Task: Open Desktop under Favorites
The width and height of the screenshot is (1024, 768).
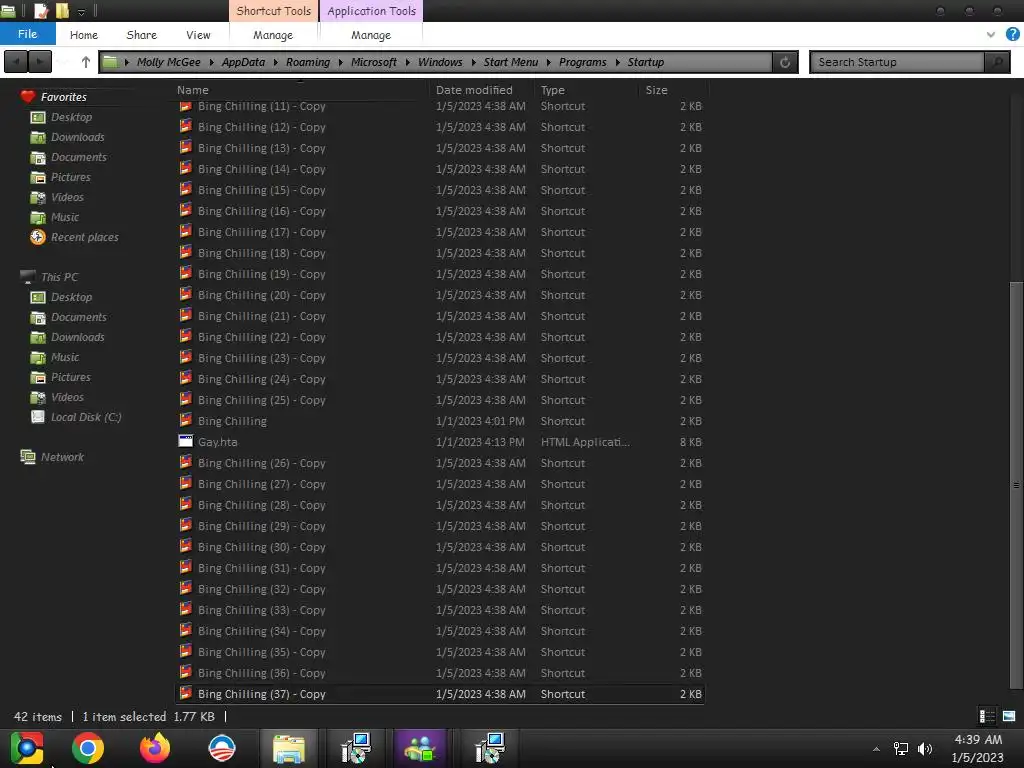Action: click(71, 117)
